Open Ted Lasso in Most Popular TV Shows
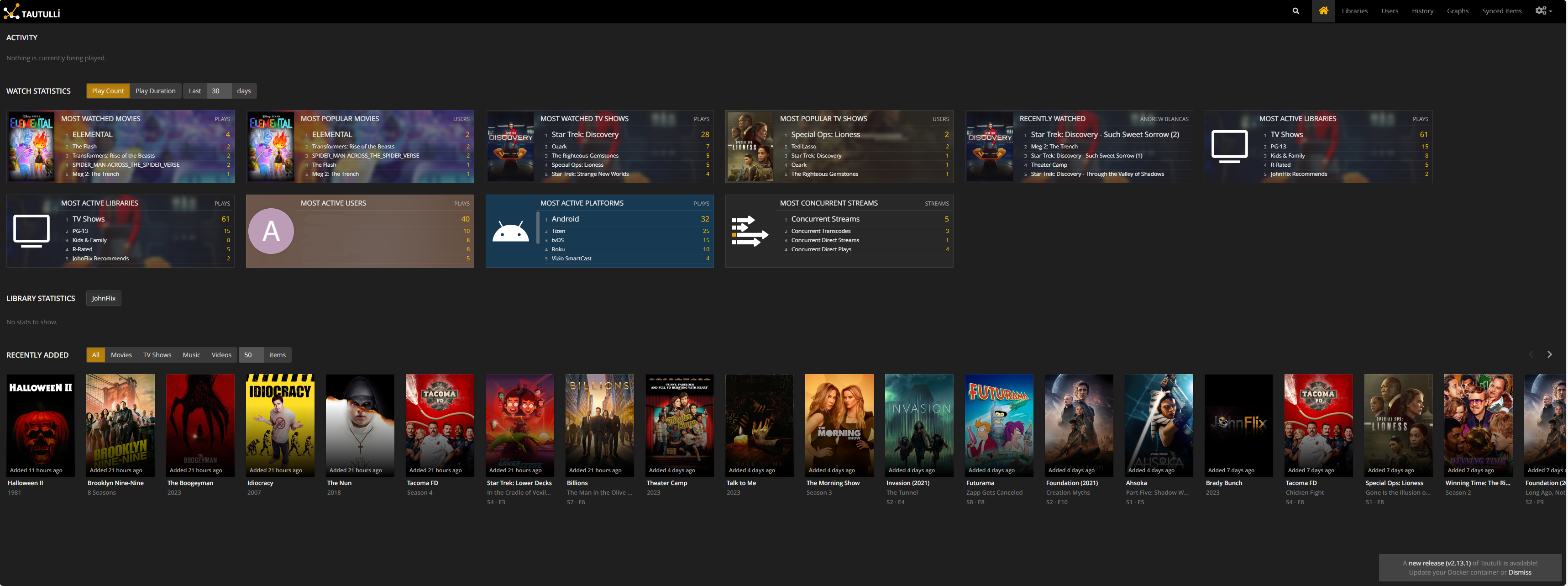 (803, 147)
